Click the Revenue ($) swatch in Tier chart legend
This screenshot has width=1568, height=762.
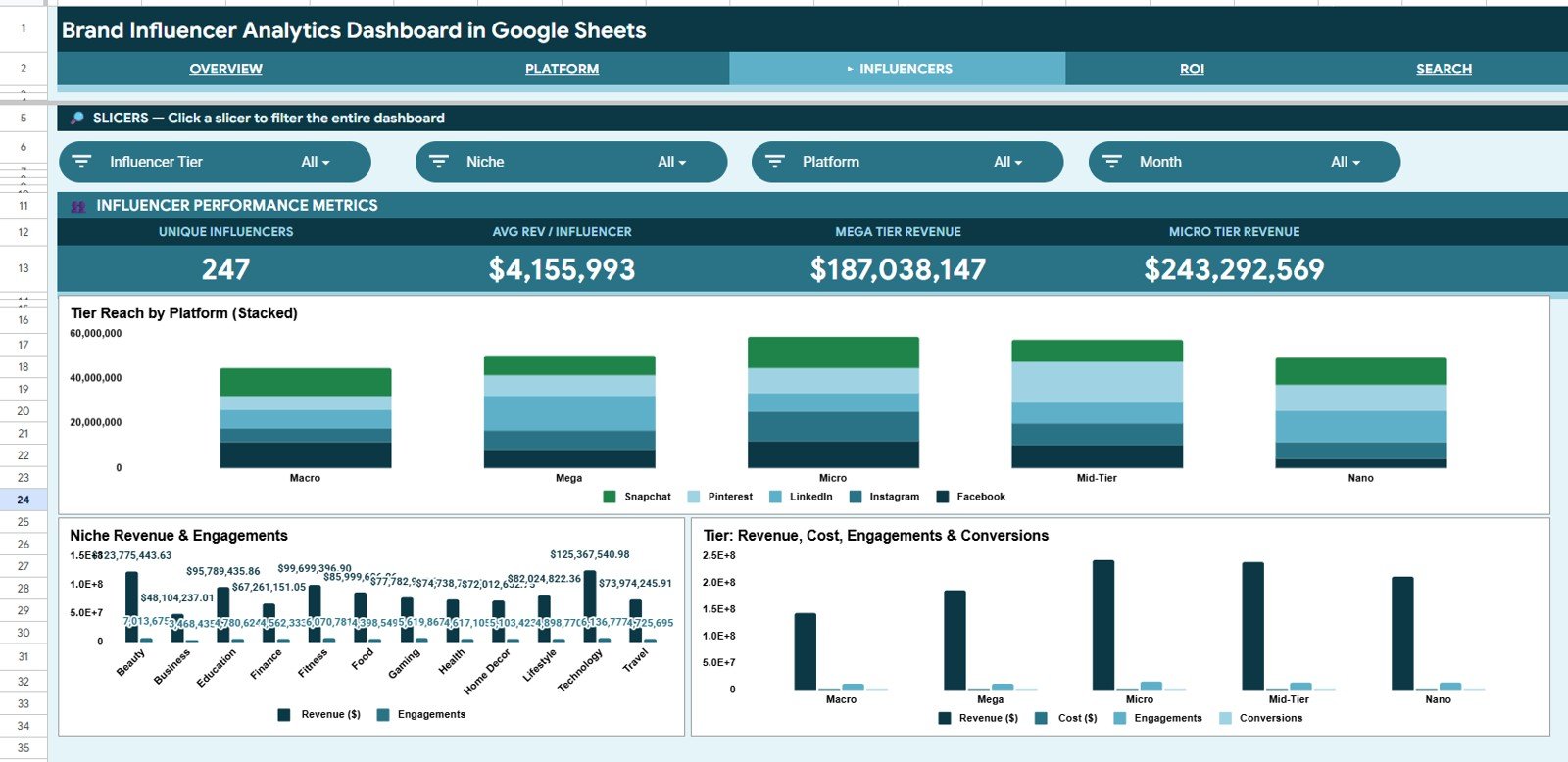click(945, 718)
